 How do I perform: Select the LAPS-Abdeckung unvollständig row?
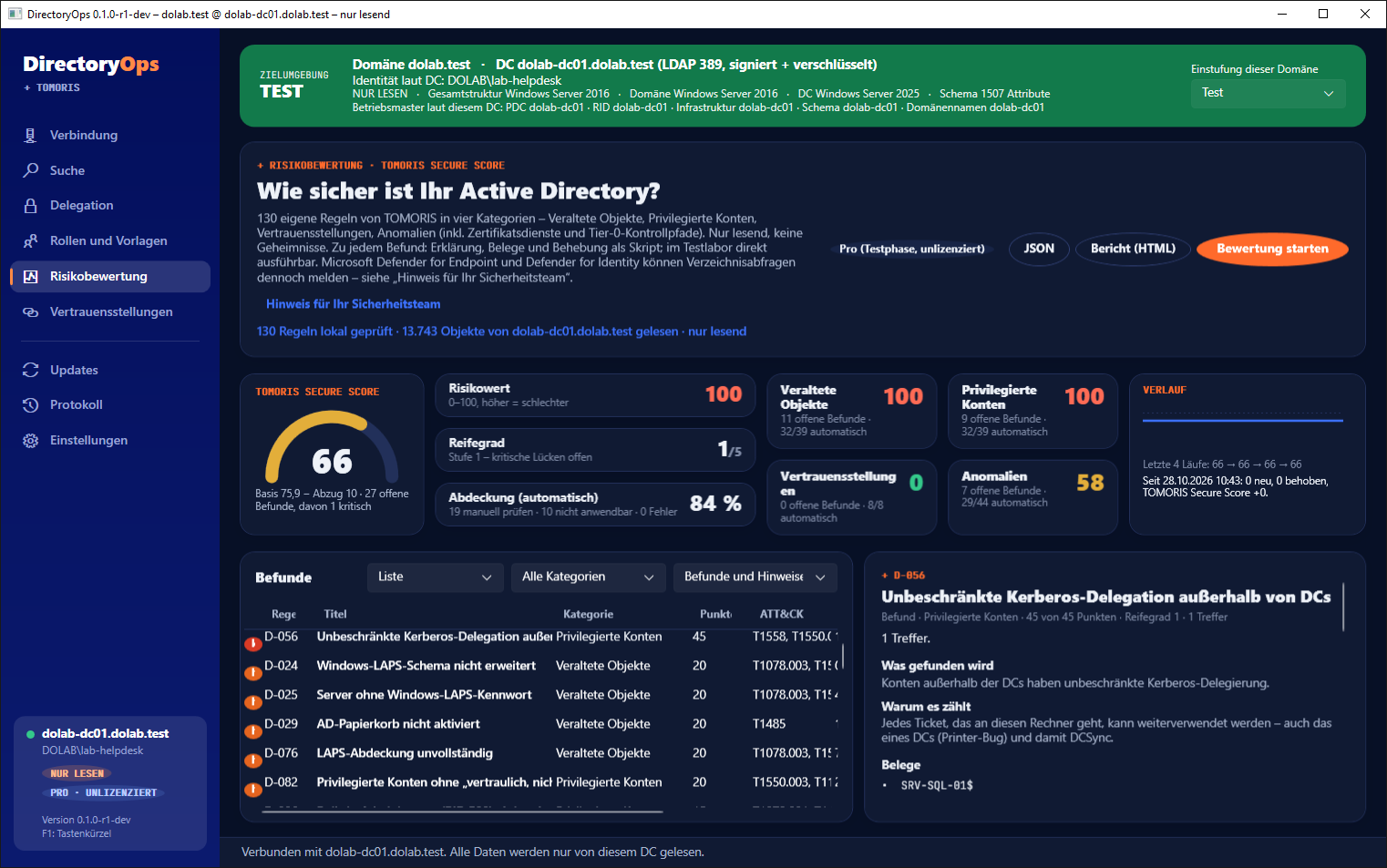[x=543, y=753]
